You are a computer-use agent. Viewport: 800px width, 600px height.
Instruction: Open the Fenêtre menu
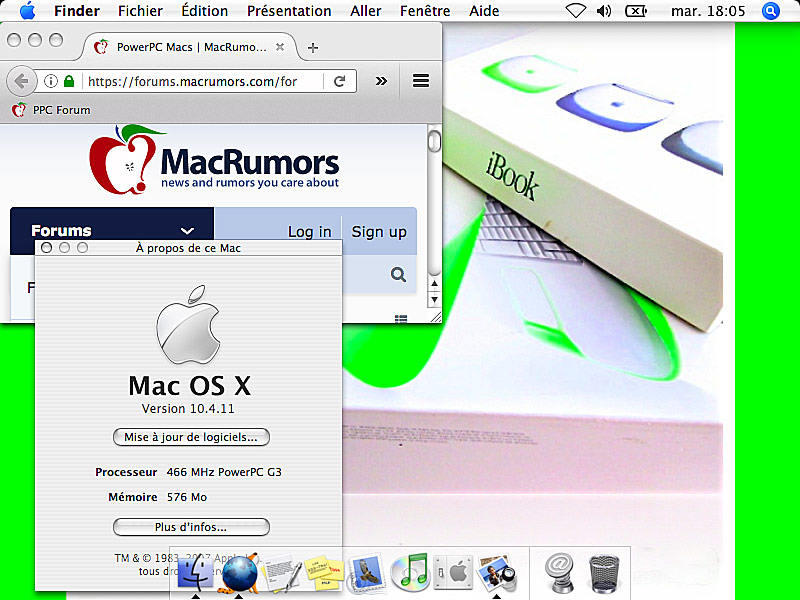click(425, 11)
